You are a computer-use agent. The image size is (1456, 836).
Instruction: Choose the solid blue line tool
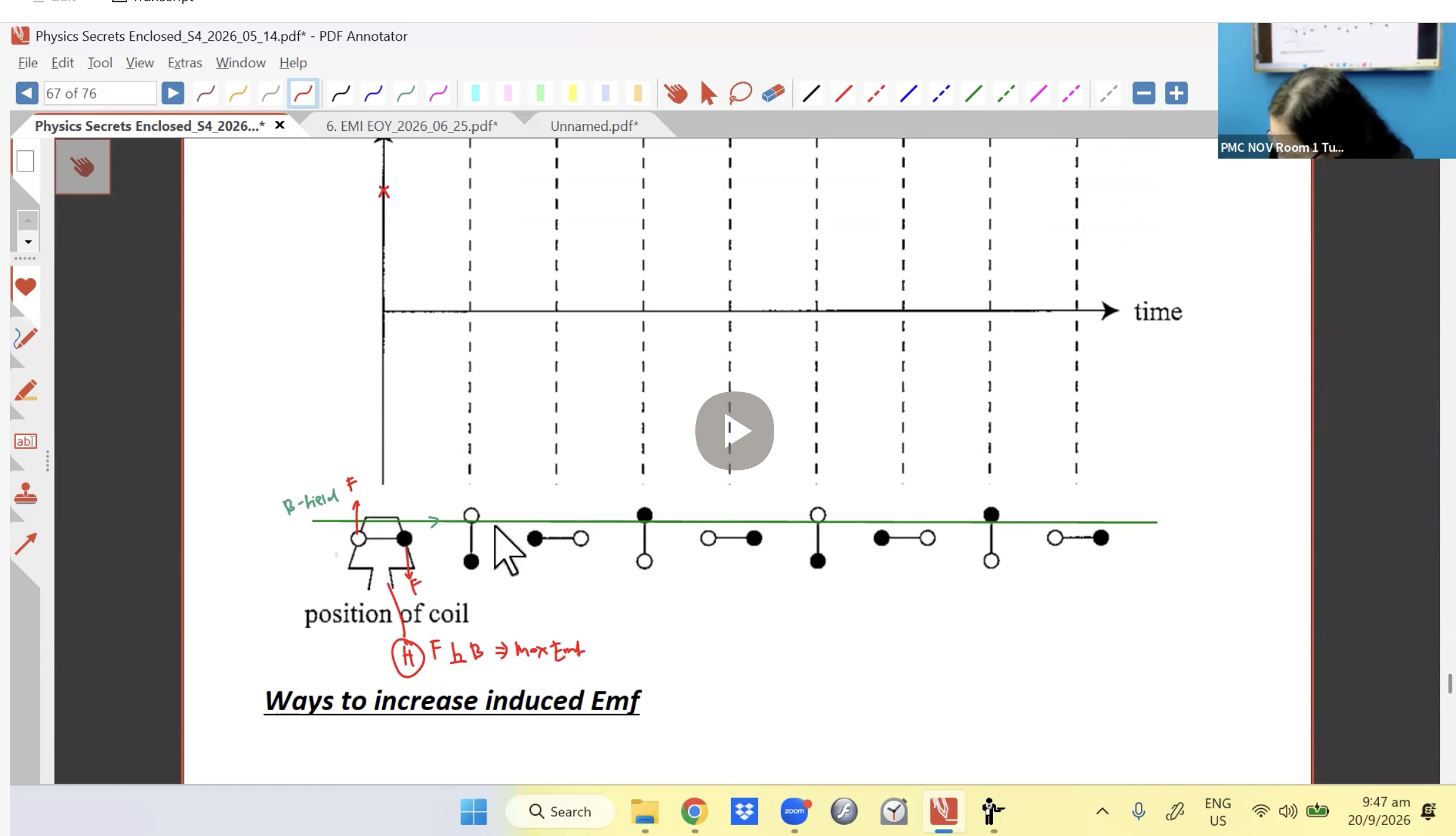tap(908, 93)
